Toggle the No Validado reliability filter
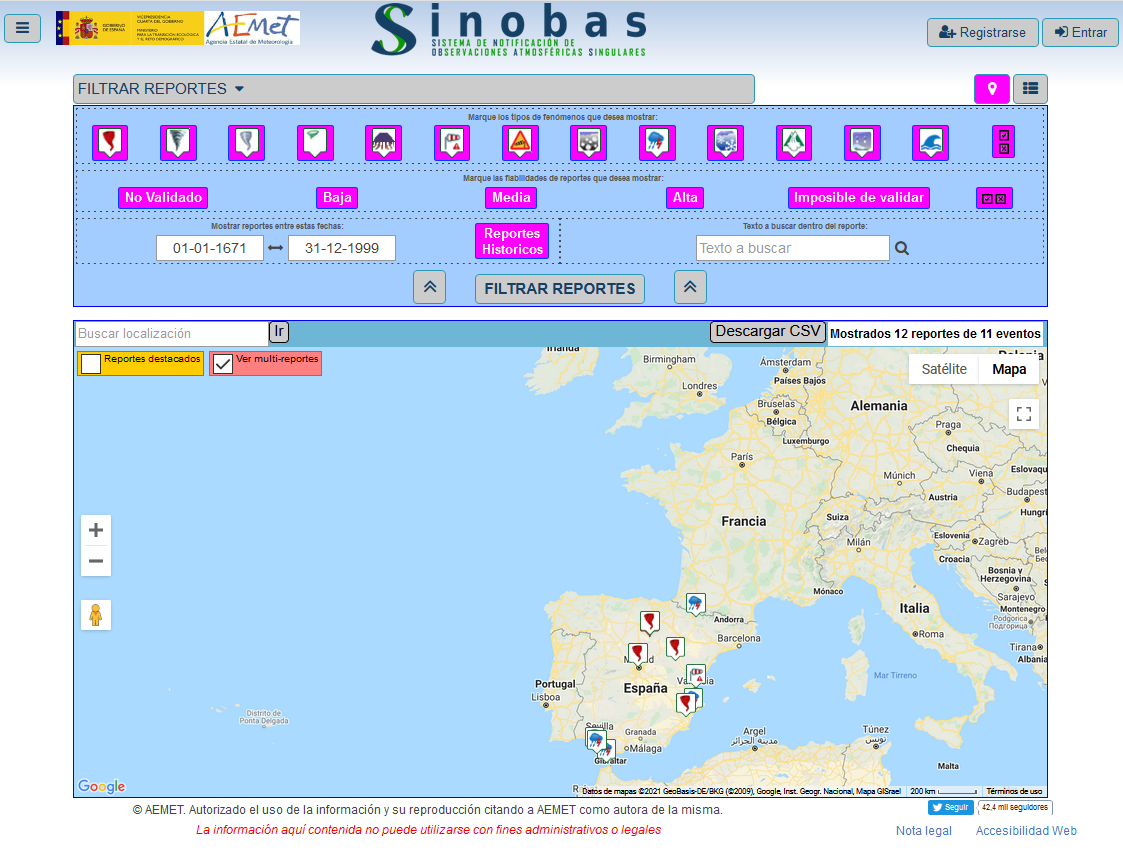 [164, 197]
